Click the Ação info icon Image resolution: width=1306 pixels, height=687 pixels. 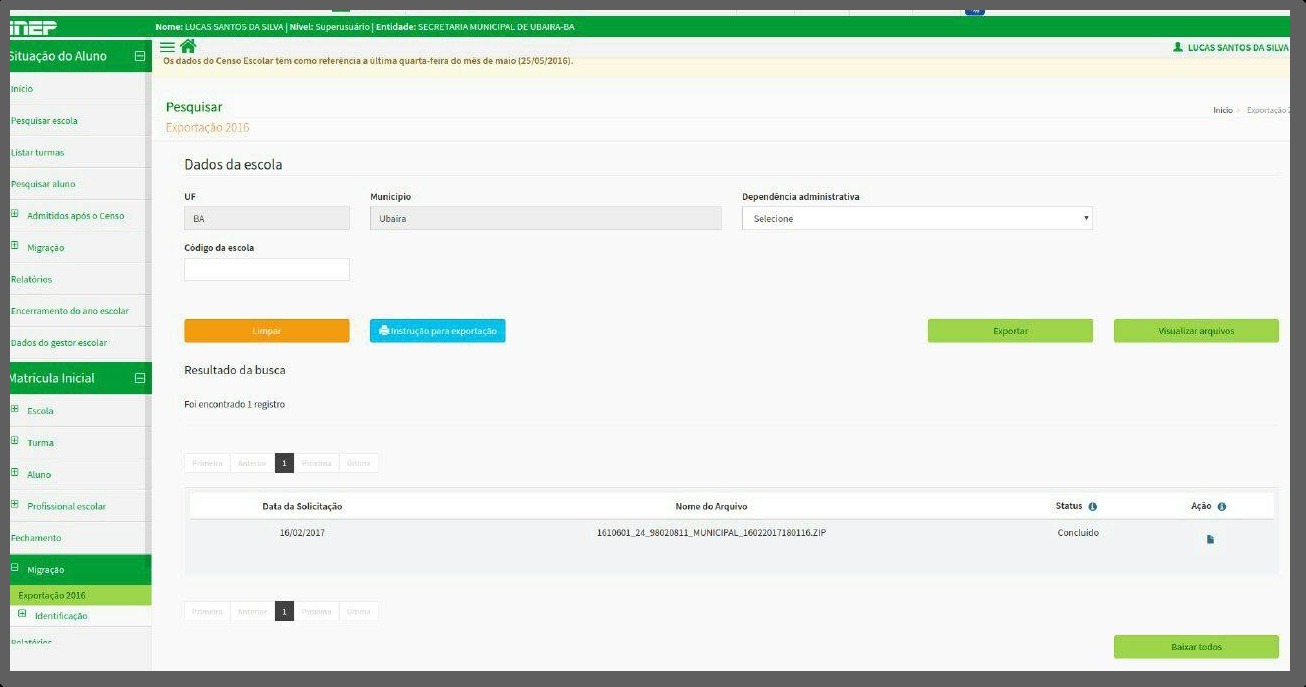point(1222,507)
